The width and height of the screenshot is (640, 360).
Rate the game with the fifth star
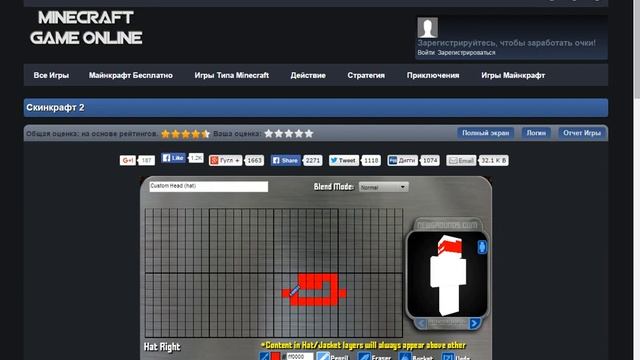tap(309, 133)
